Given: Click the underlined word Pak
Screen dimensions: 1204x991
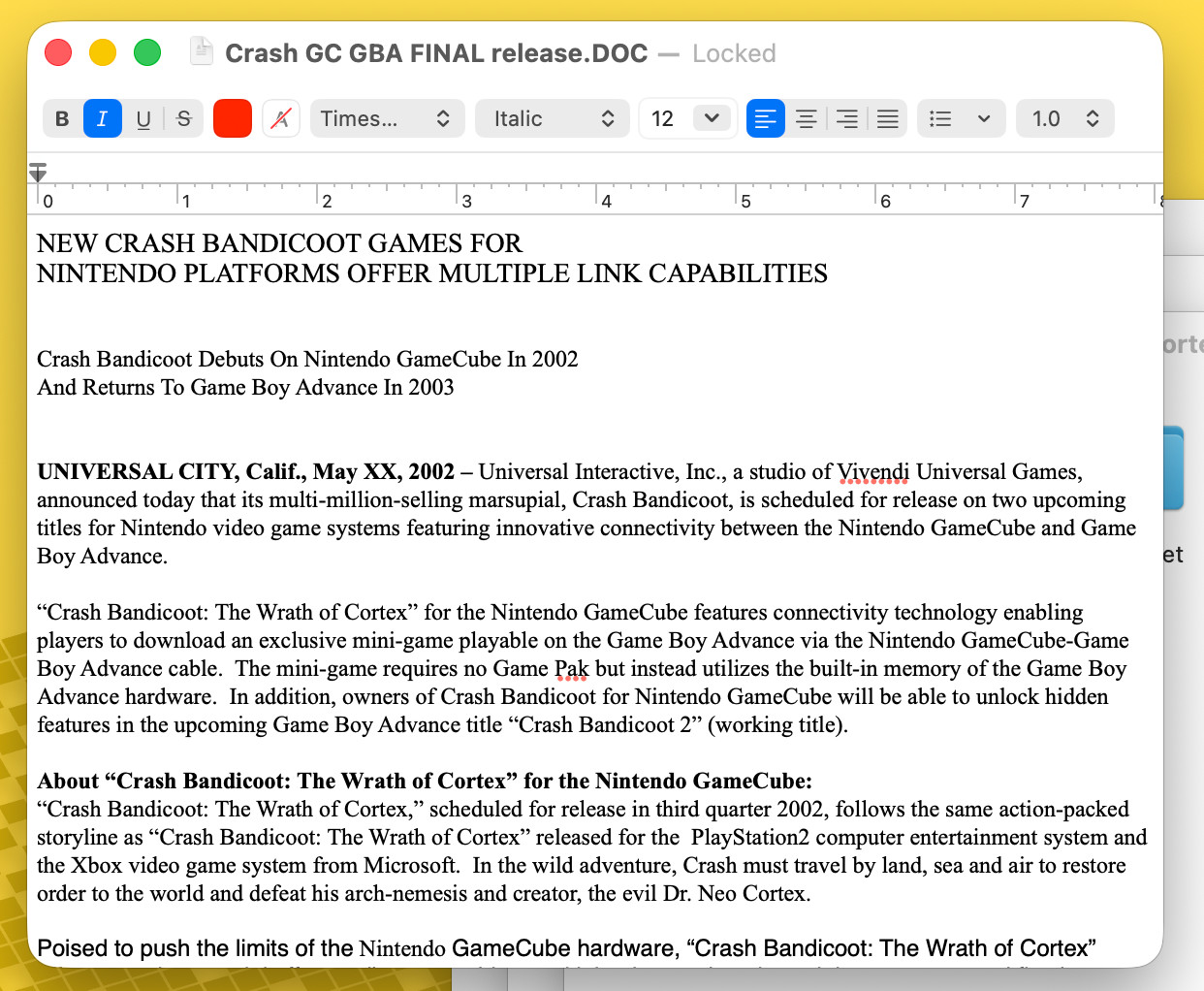Looking at the screenshot, I should tap(571, 669).
